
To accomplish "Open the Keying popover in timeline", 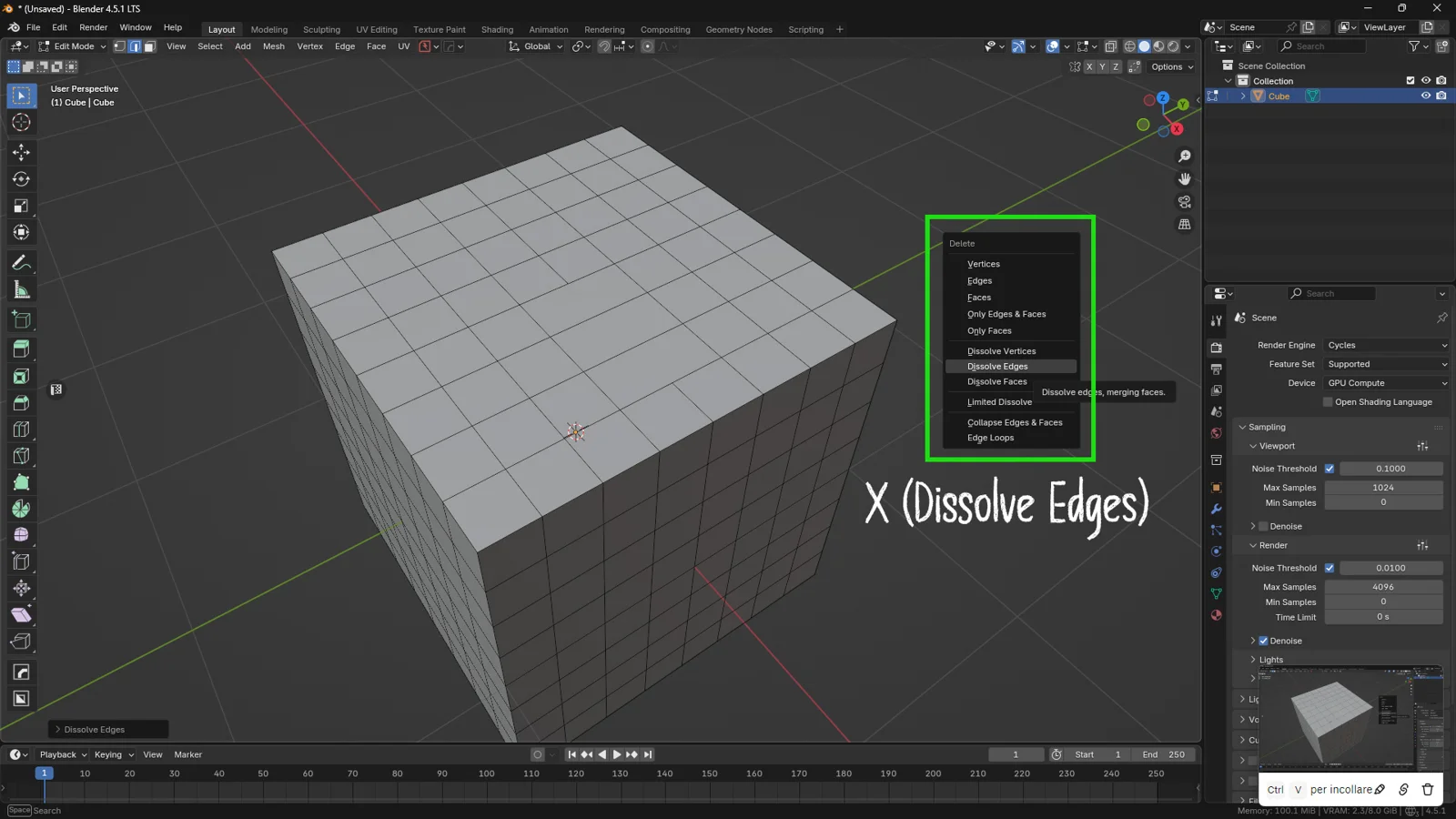I will point(114,754).
